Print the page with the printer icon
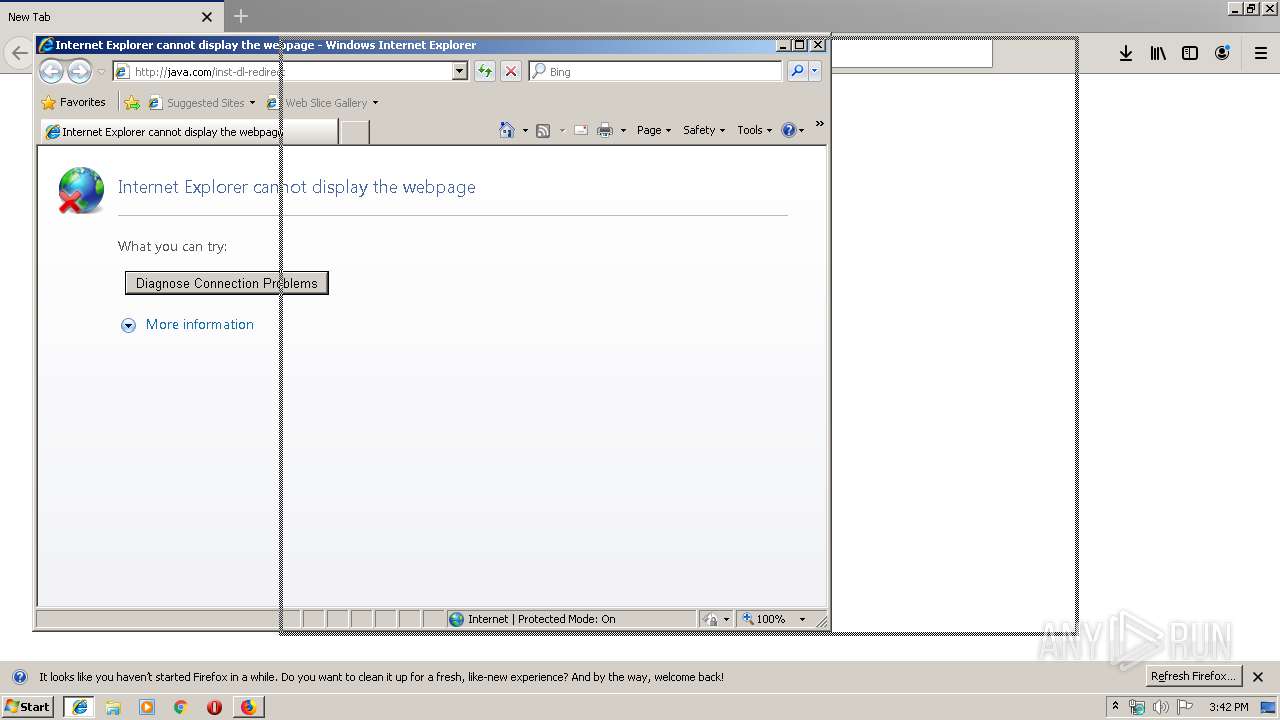 (605, 130)
